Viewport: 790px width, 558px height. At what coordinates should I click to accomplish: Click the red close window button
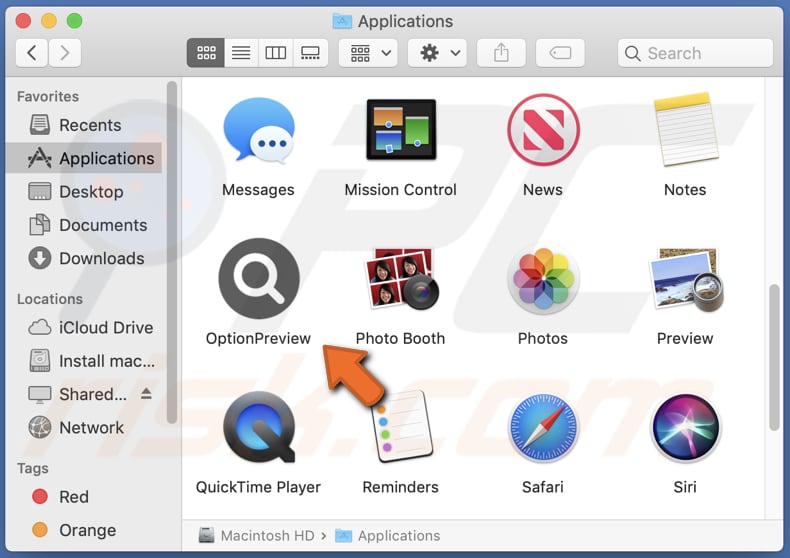[x=23, y=21]
